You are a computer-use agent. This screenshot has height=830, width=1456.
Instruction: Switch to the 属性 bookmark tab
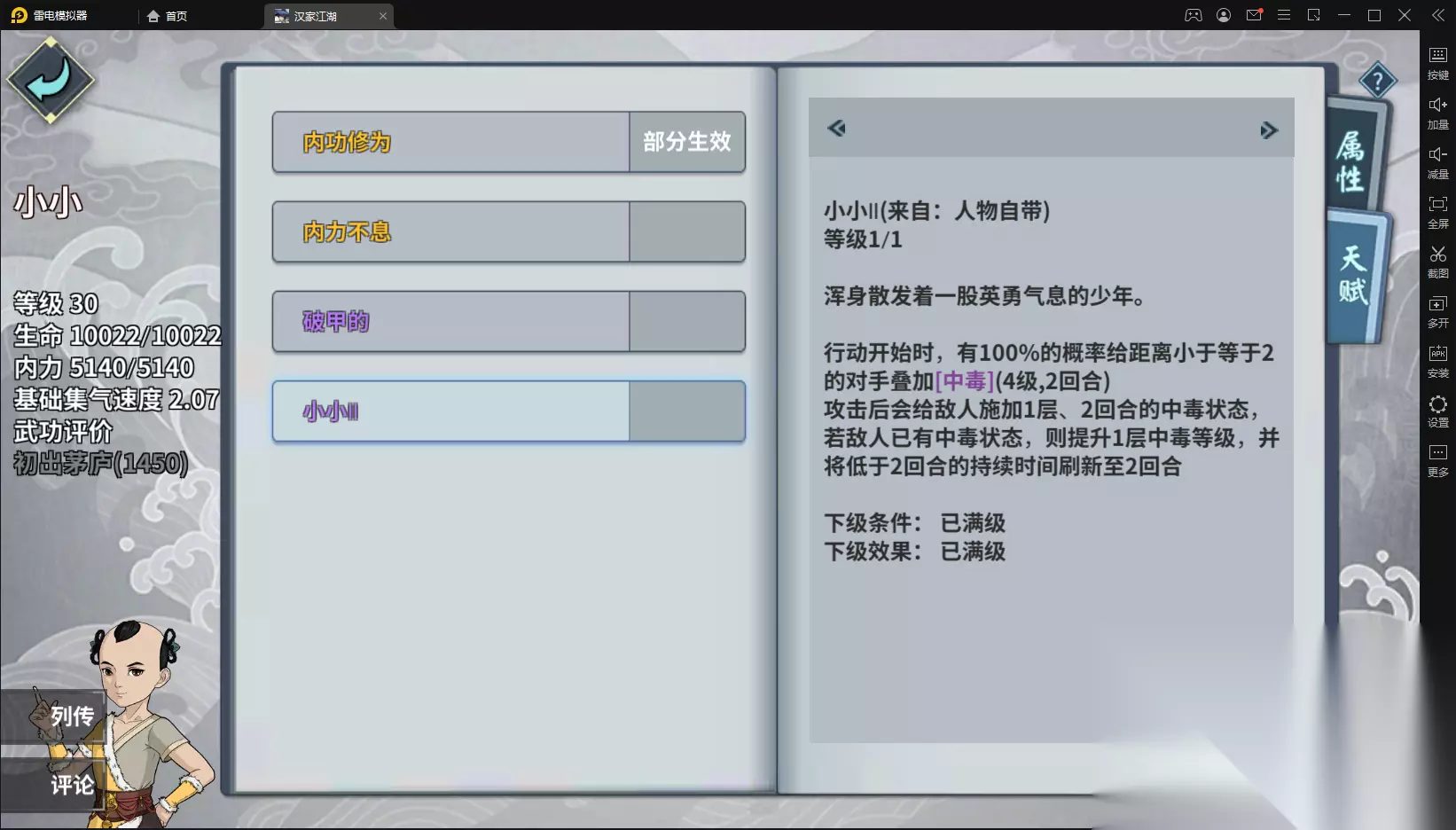1350,161
